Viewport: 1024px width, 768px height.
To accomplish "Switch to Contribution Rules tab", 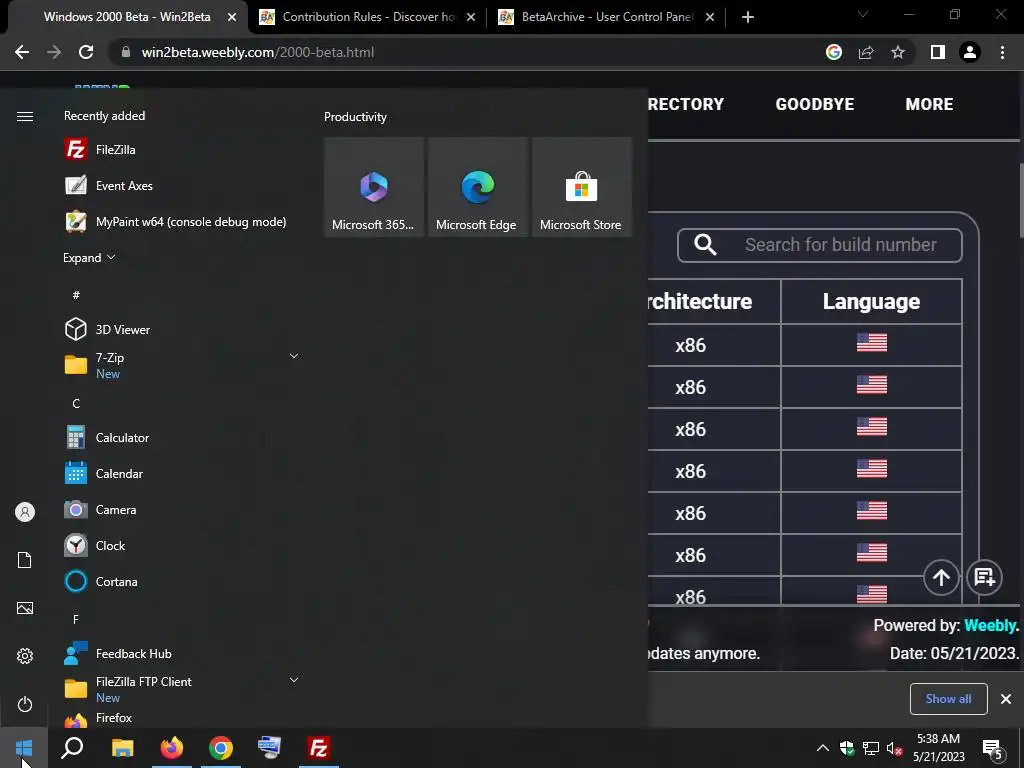I will pyautogui.click(x=367, y=17).
